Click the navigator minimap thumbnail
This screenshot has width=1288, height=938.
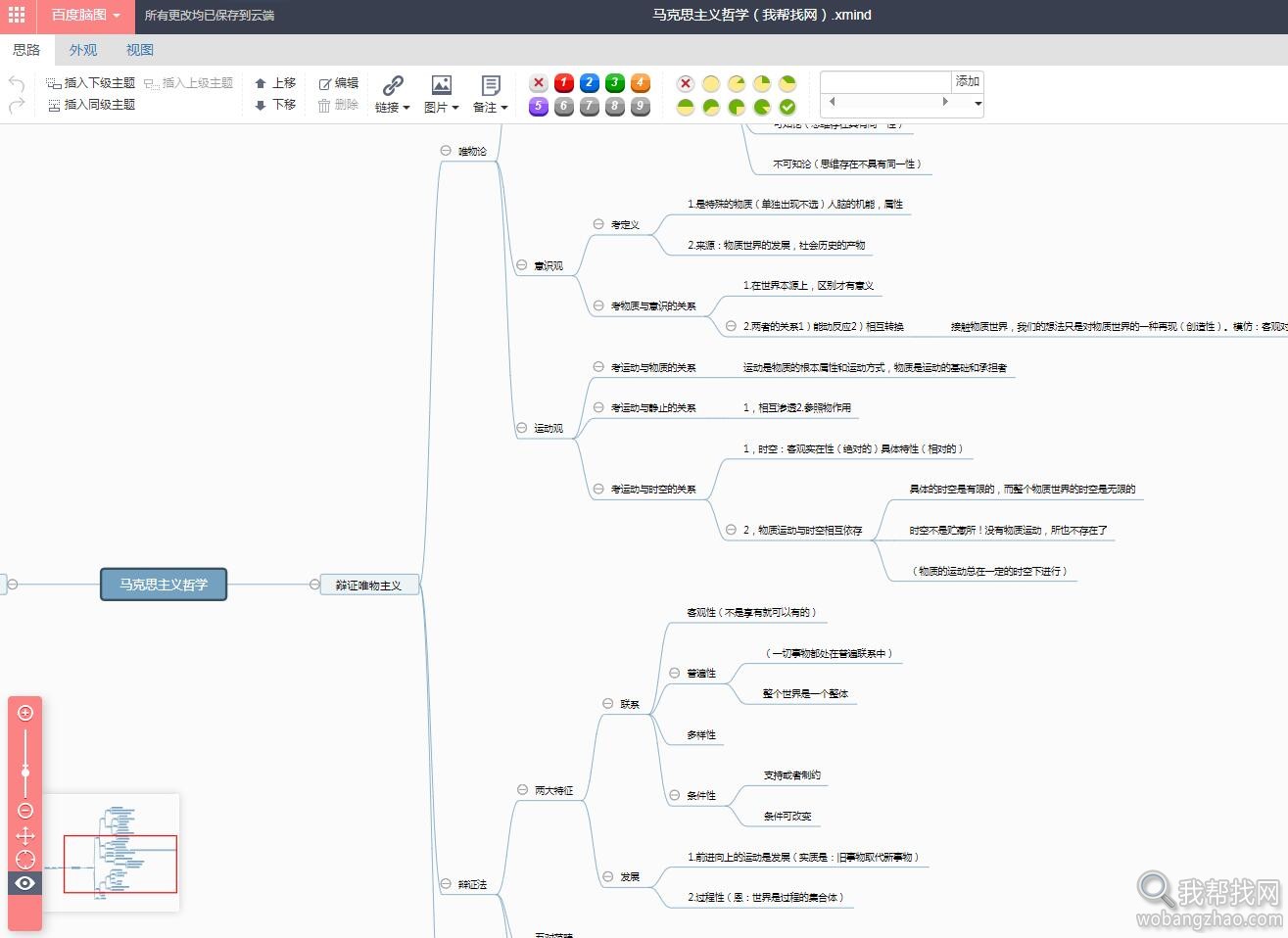click(112, 853)
